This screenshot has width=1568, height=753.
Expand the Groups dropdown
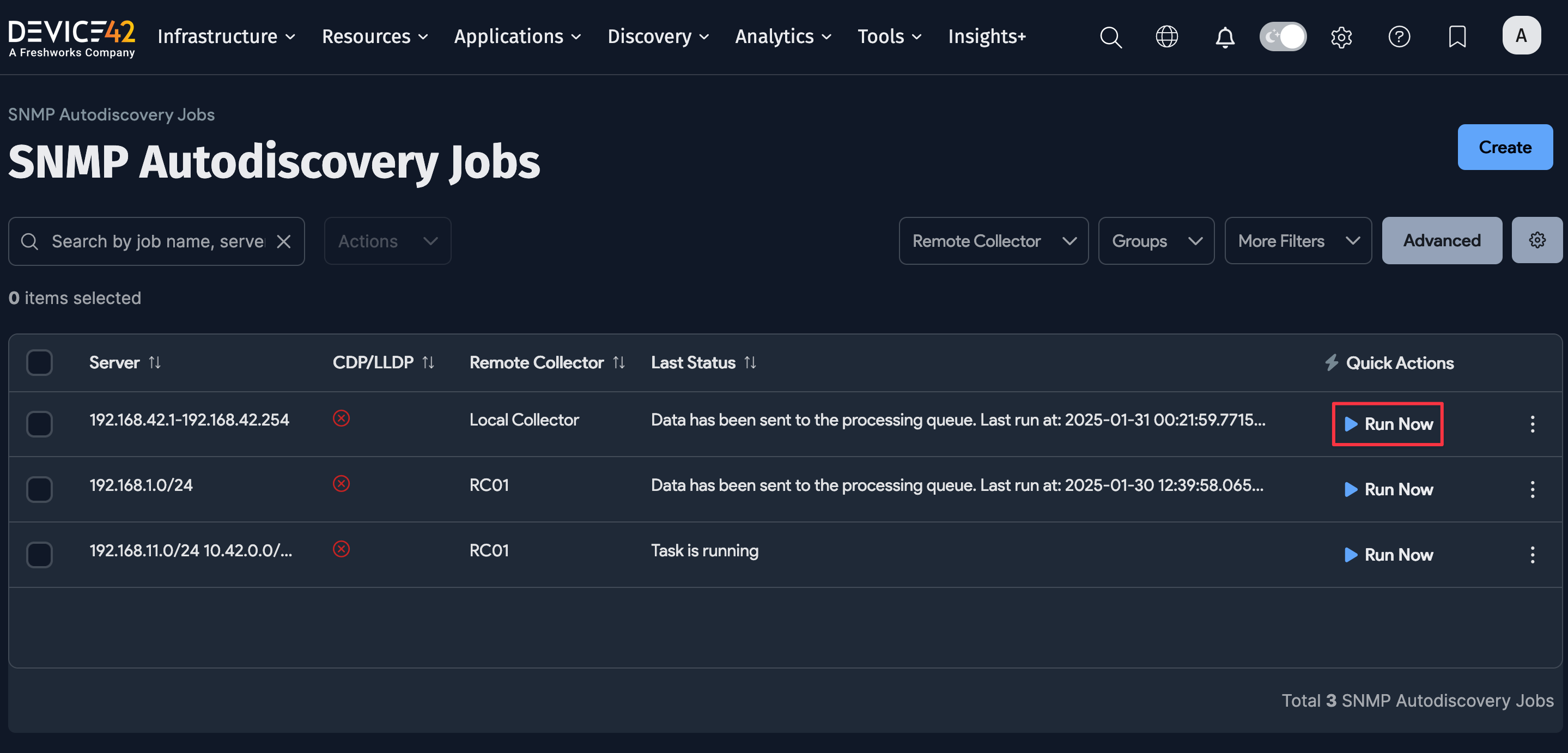pyautogui.click(x=1156, y=240)
